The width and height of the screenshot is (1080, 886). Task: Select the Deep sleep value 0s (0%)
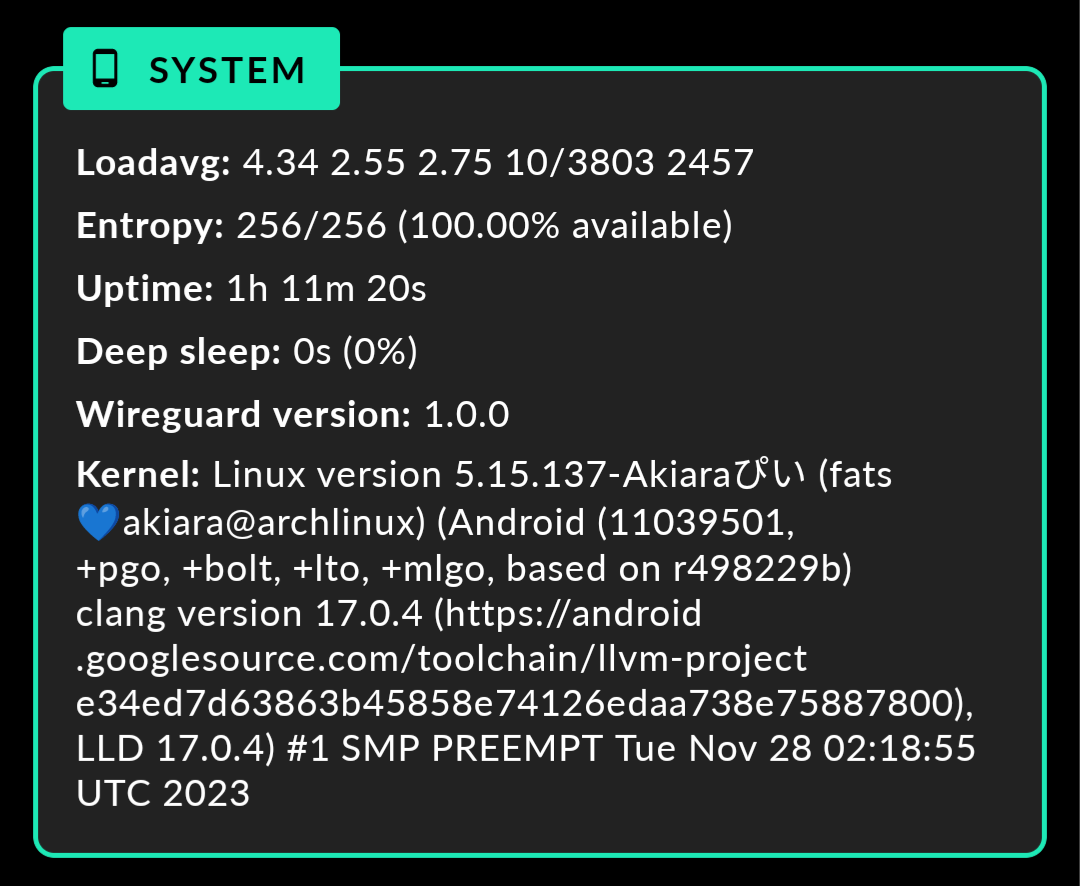point(355,351)
